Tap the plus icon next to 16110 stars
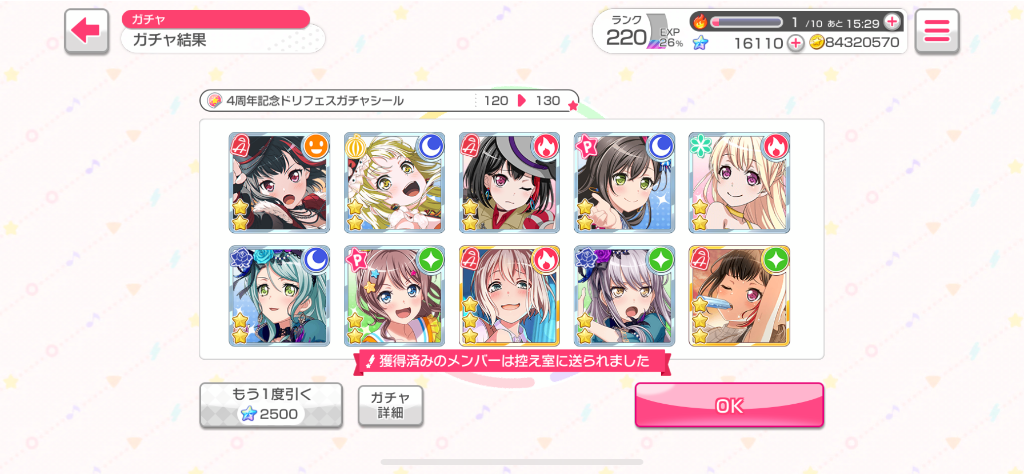1024x474 pixels. 795,43
